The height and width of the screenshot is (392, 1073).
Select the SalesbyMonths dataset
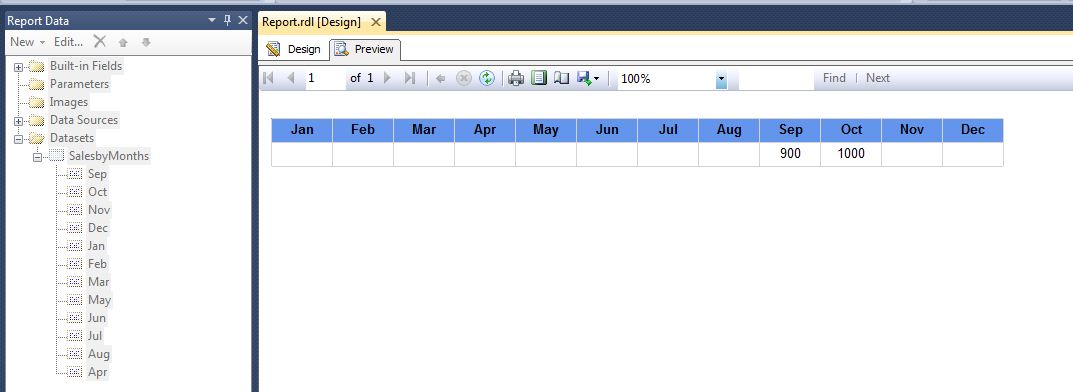point(109,156)
